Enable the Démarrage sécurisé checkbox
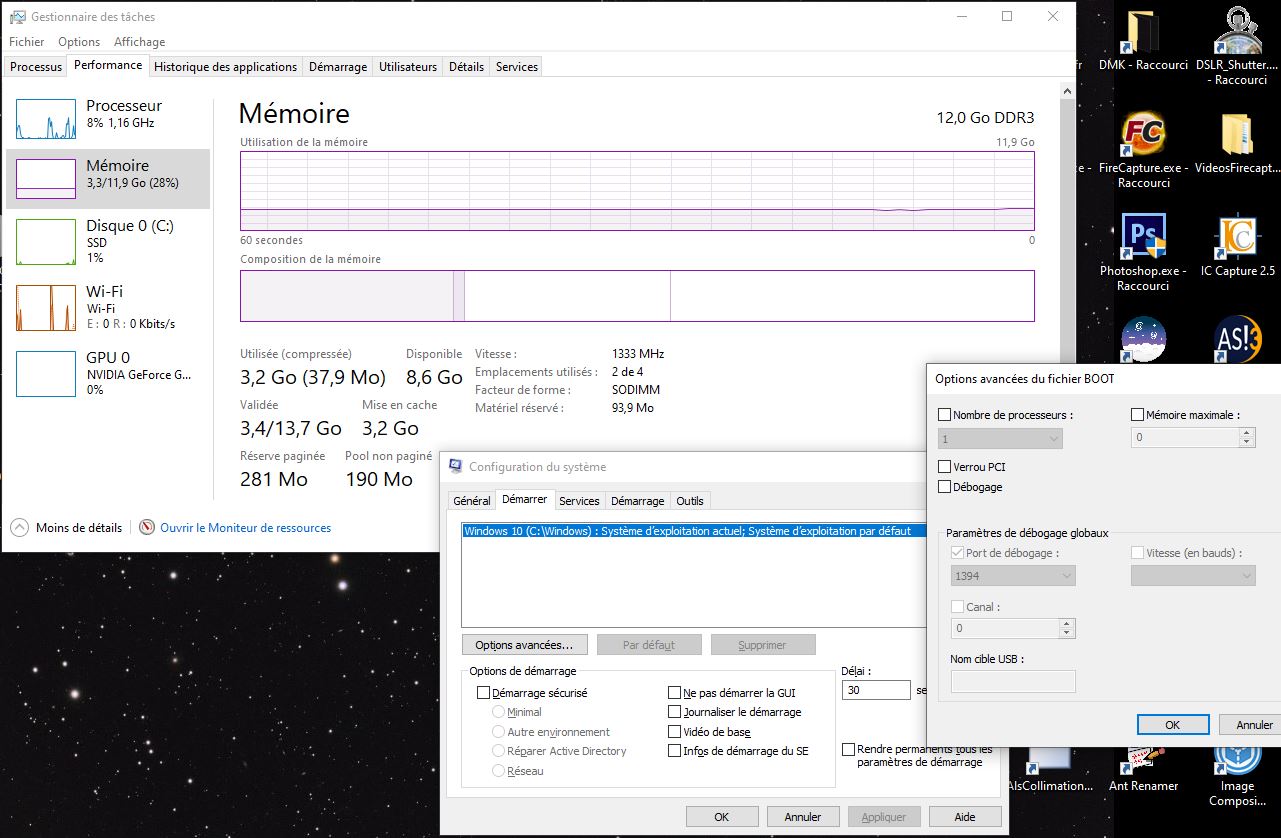This screenshot has height=838, width=1281. [484, 692]
